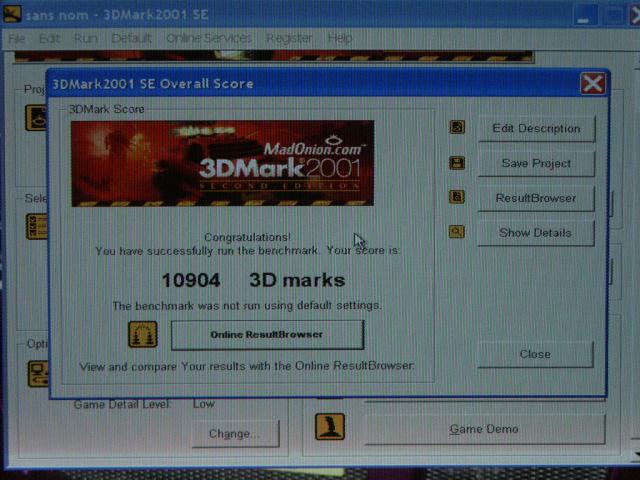Click the Online ResultBrowser trees icon

pos(142,334)
